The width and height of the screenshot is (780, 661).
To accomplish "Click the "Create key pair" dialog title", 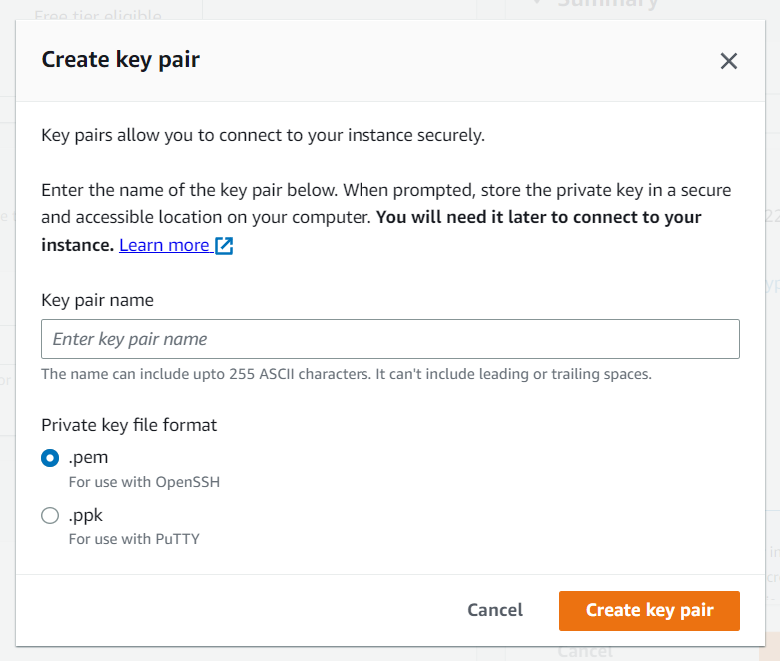I will point(120,59).
